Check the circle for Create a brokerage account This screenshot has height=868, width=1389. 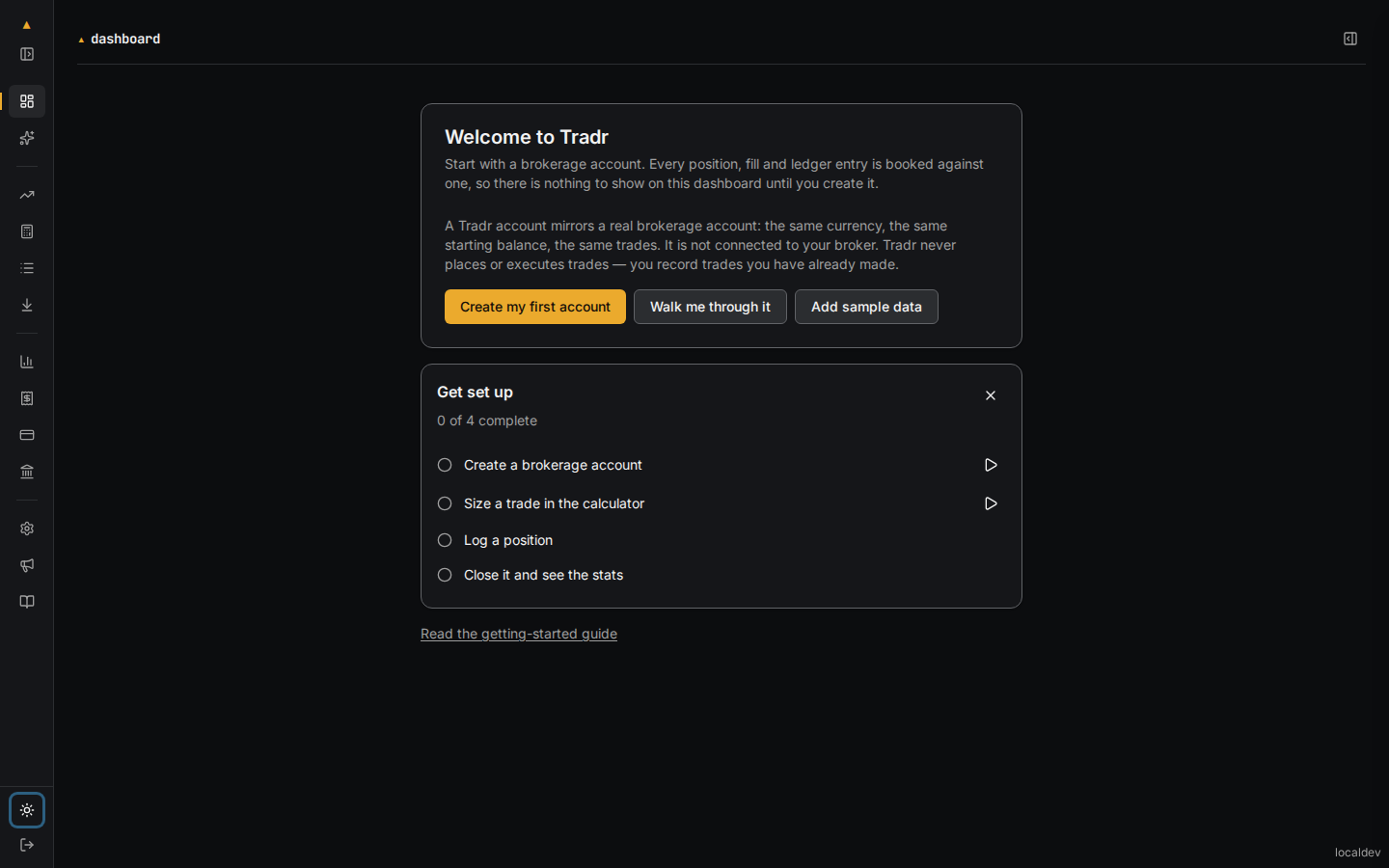(x=445, y=465)
